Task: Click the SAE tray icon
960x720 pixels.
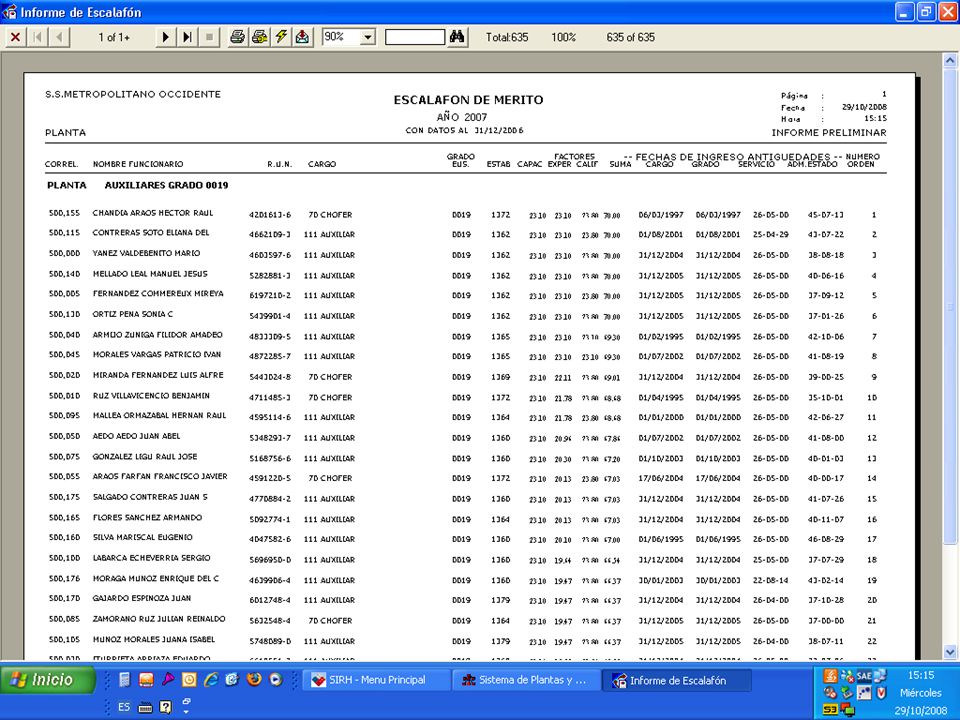Action: (x=863, y=676)
